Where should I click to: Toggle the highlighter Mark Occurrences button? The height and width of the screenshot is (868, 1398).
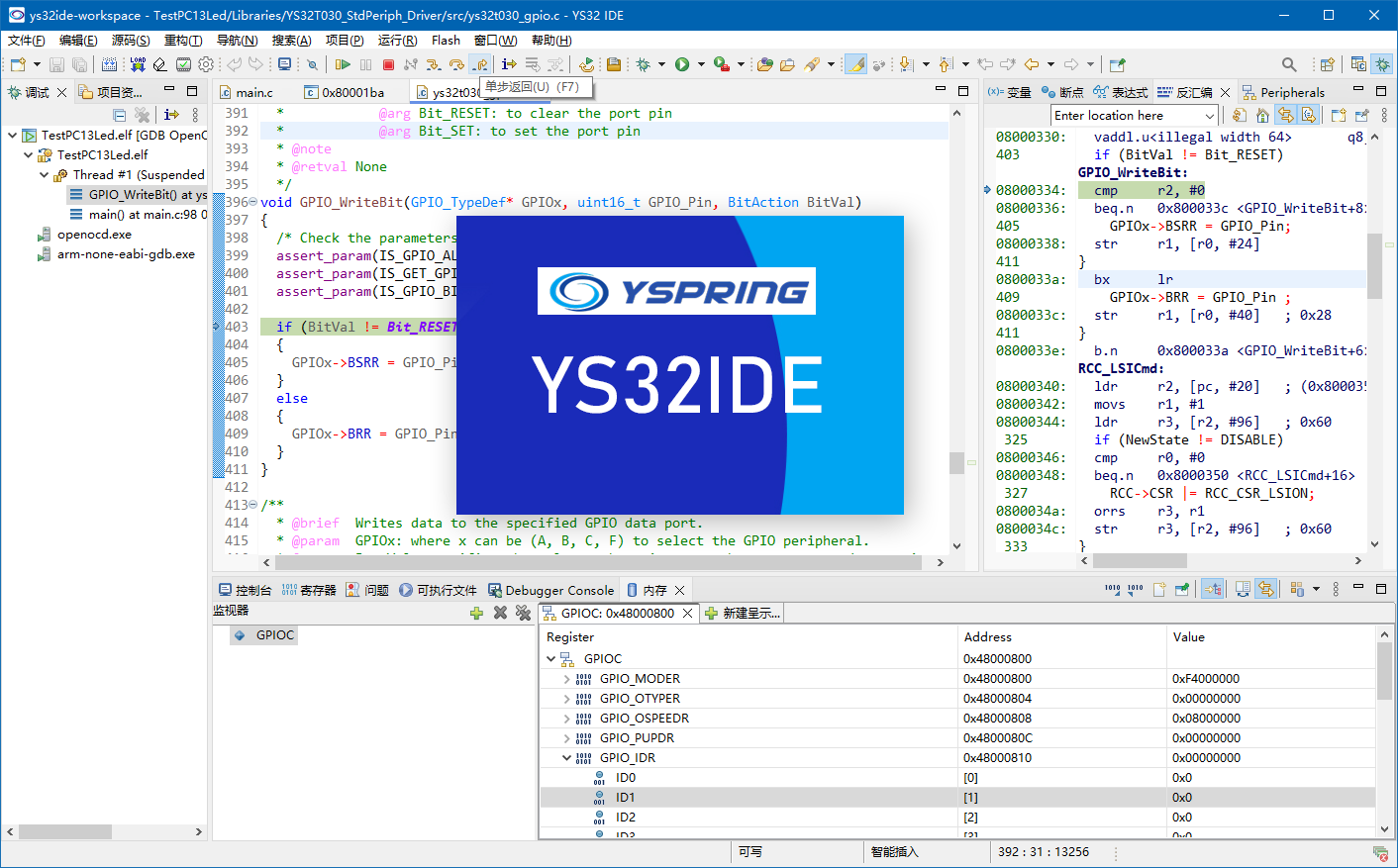[856, 64]
